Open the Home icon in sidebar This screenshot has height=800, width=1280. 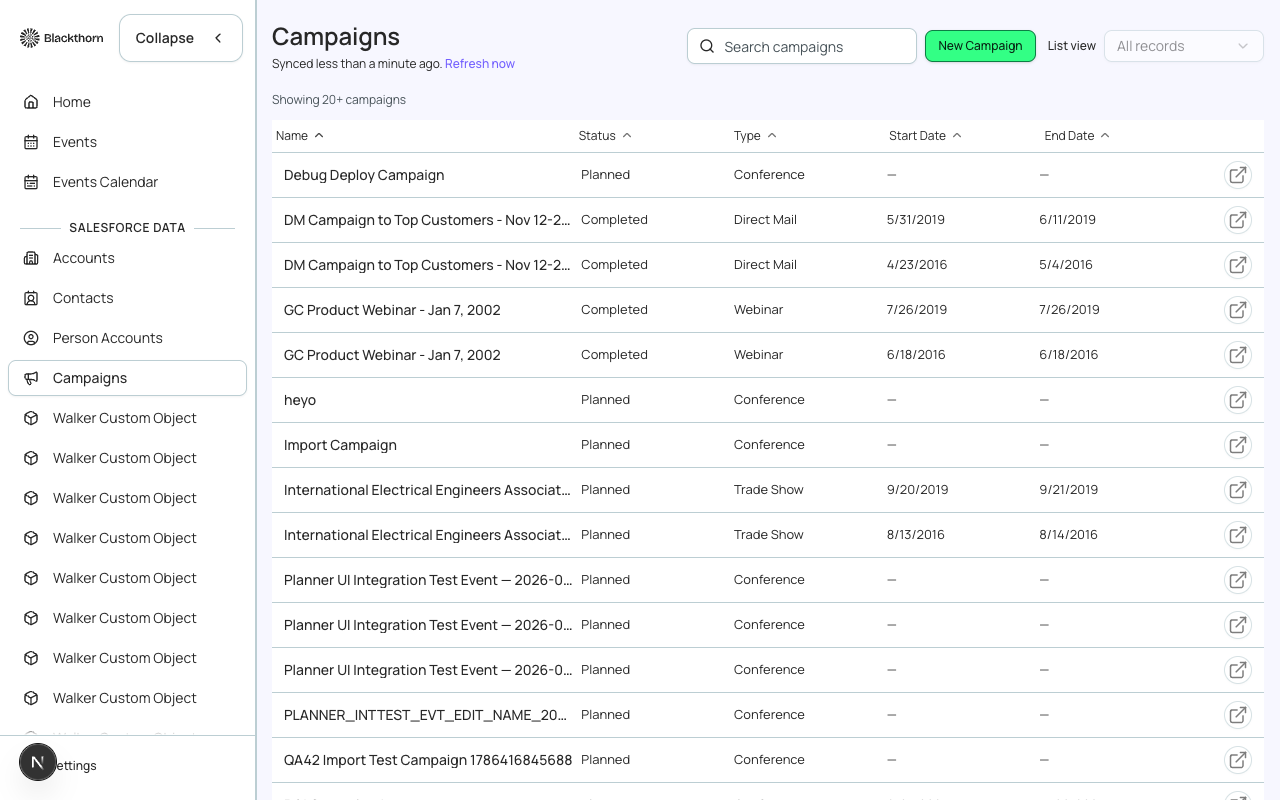[31, 102]
